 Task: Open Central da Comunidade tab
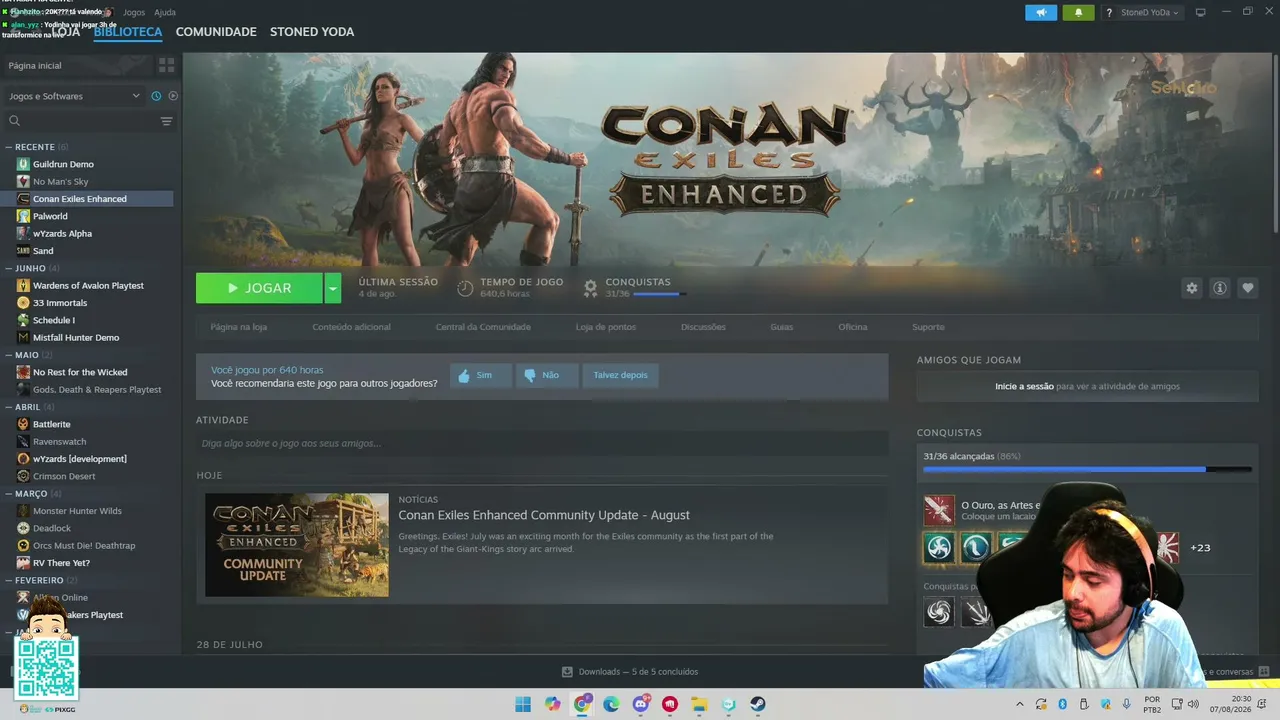click(x=483, y=327)
